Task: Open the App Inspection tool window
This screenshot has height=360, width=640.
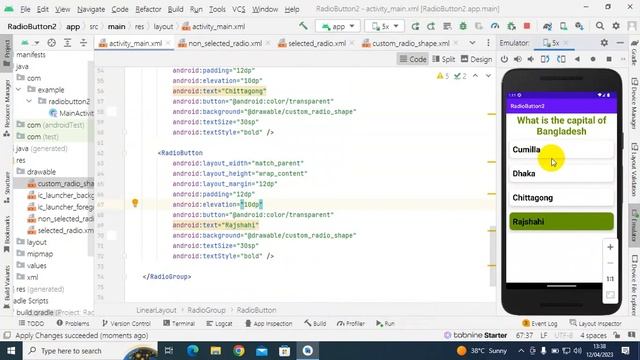Action: point(269,323)
